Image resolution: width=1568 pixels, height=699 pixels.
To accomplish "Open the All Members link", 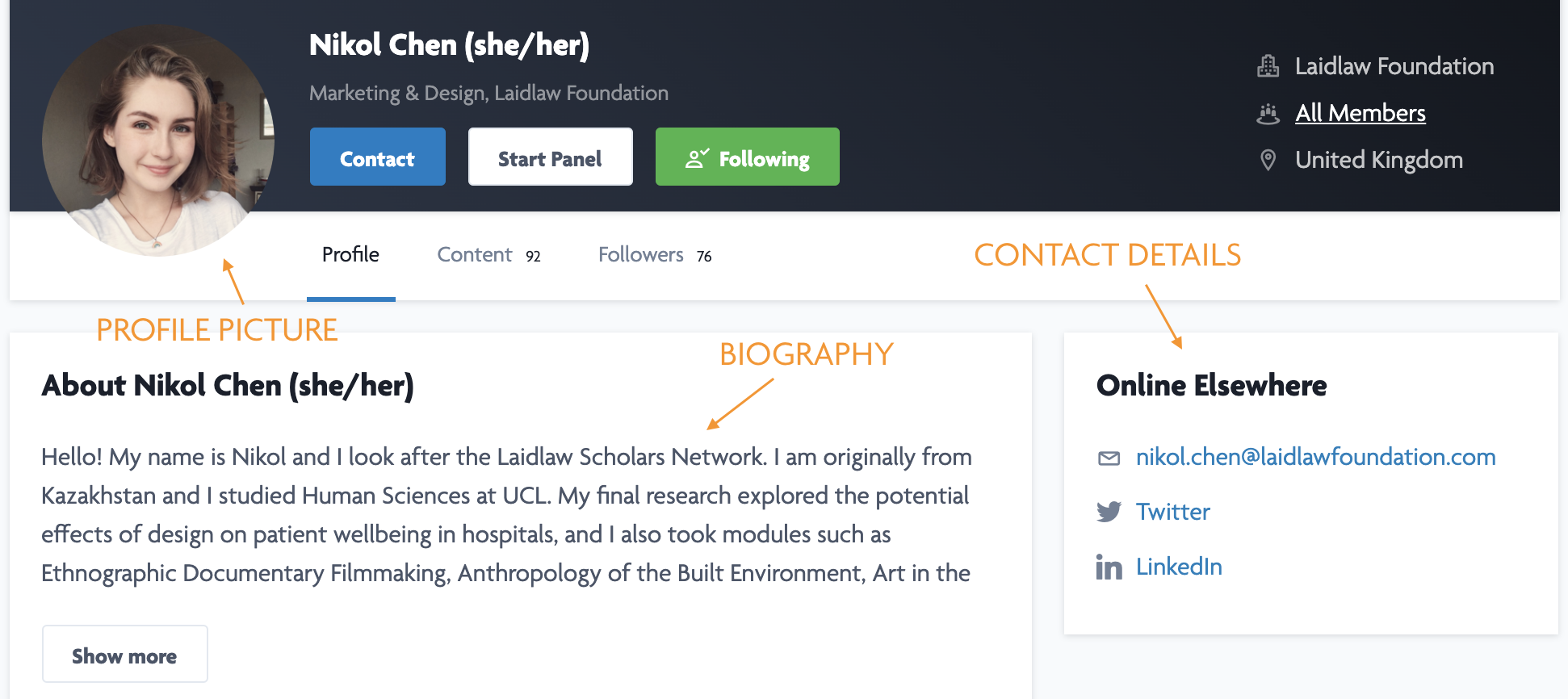I will (1360, 113).
